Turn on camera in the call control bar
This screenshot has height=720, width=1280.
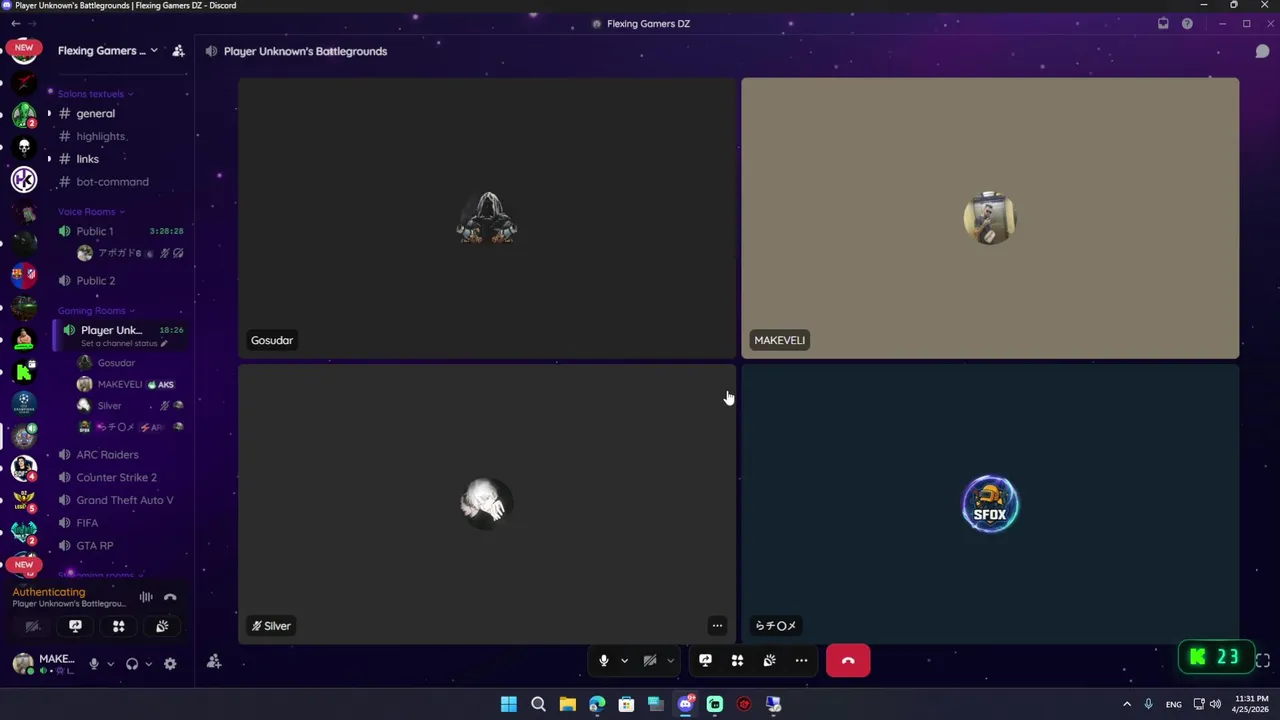pos(650,660)
